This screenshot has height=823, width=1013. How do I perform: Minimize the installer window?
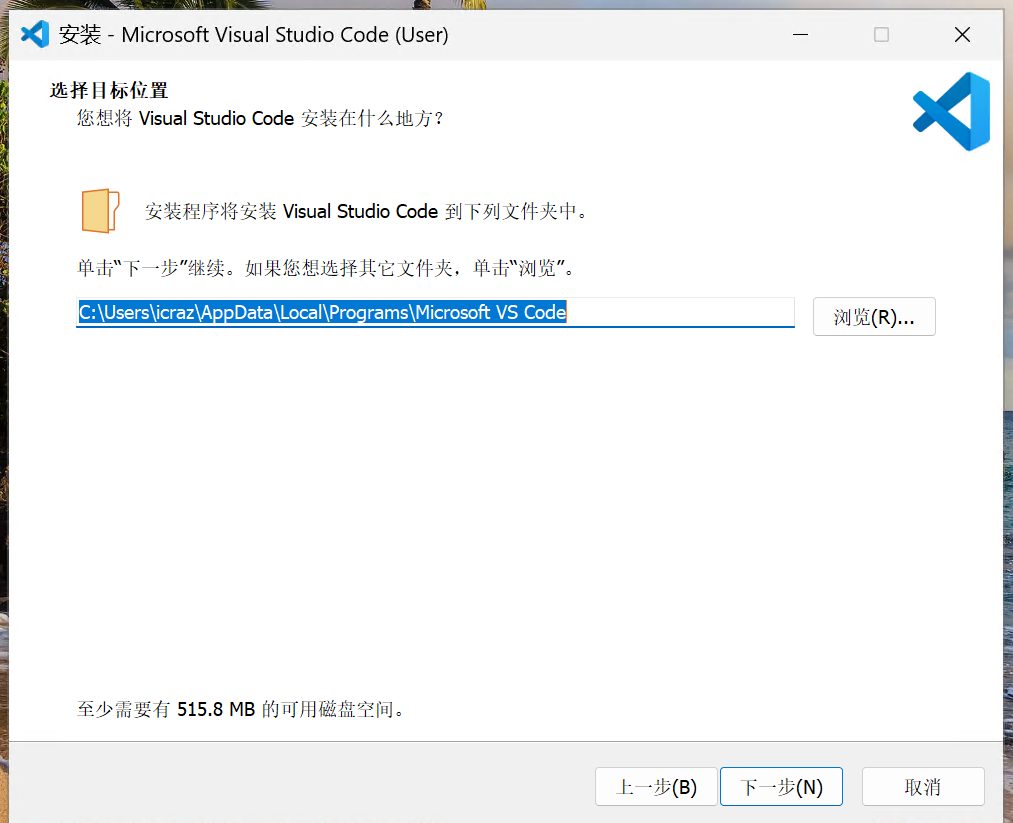tap(801, 35)
